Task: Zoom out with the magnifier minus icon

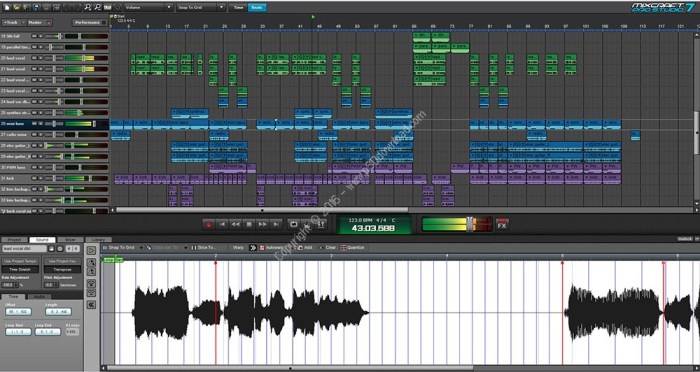Action: (97, 7)
